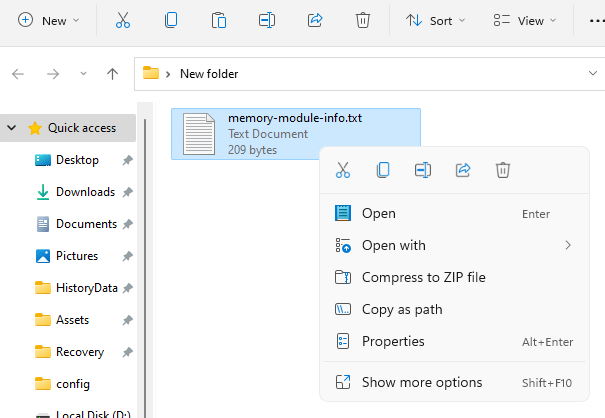Go up one folder level with the Up arrow

tap(112, 73)
